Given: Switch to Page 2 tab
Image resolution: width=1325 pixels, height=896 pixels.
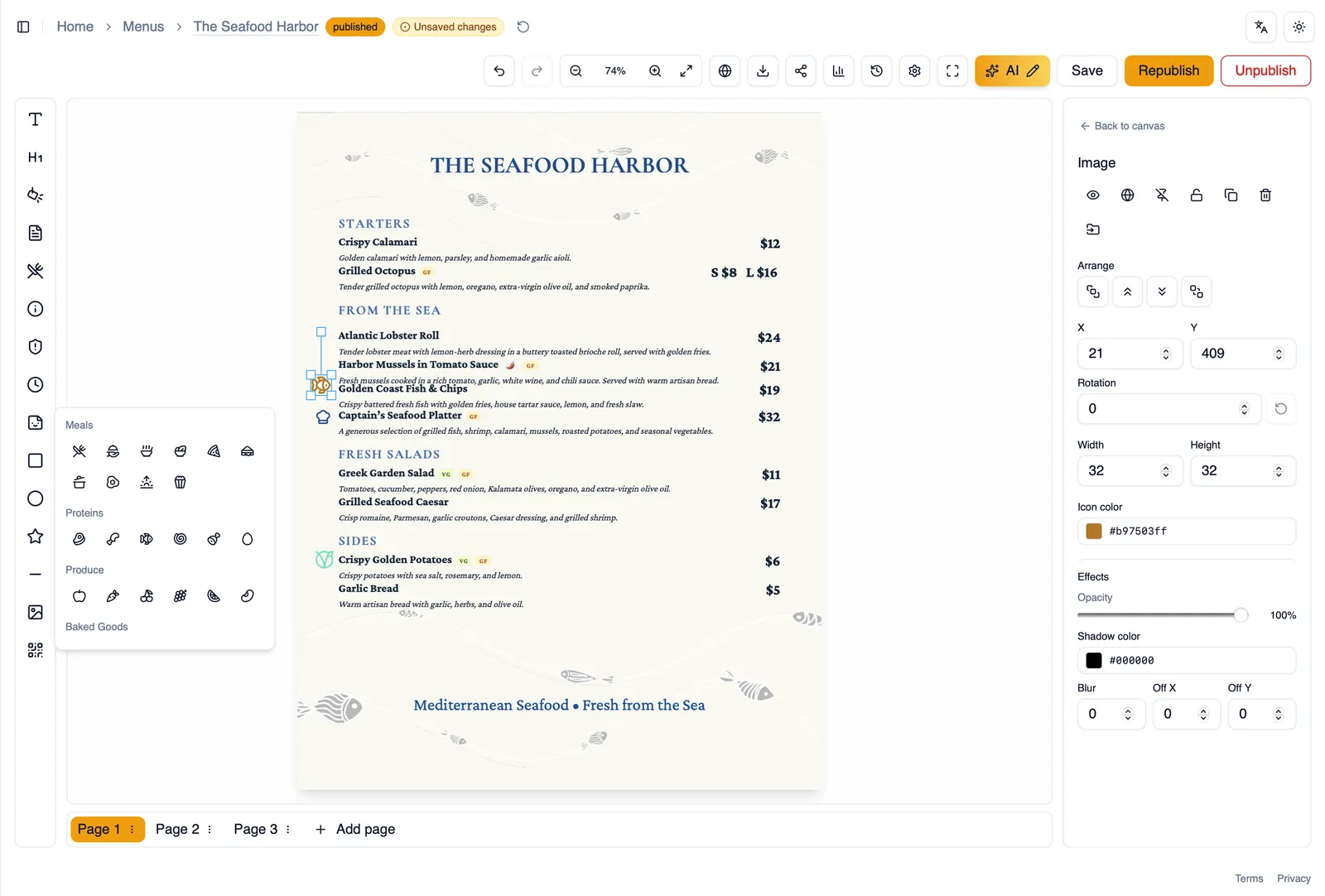Looking at the screenshot, I should pyautogui.click(x=177, y=829).
